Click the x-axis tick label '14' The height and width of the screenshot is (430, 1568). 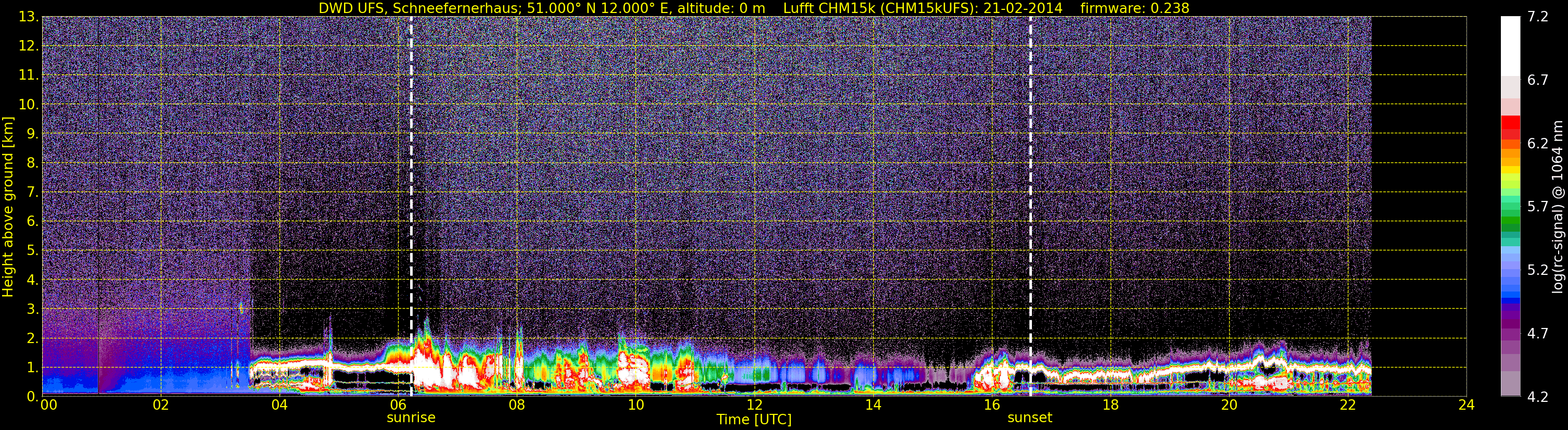[x=873, y=406]
